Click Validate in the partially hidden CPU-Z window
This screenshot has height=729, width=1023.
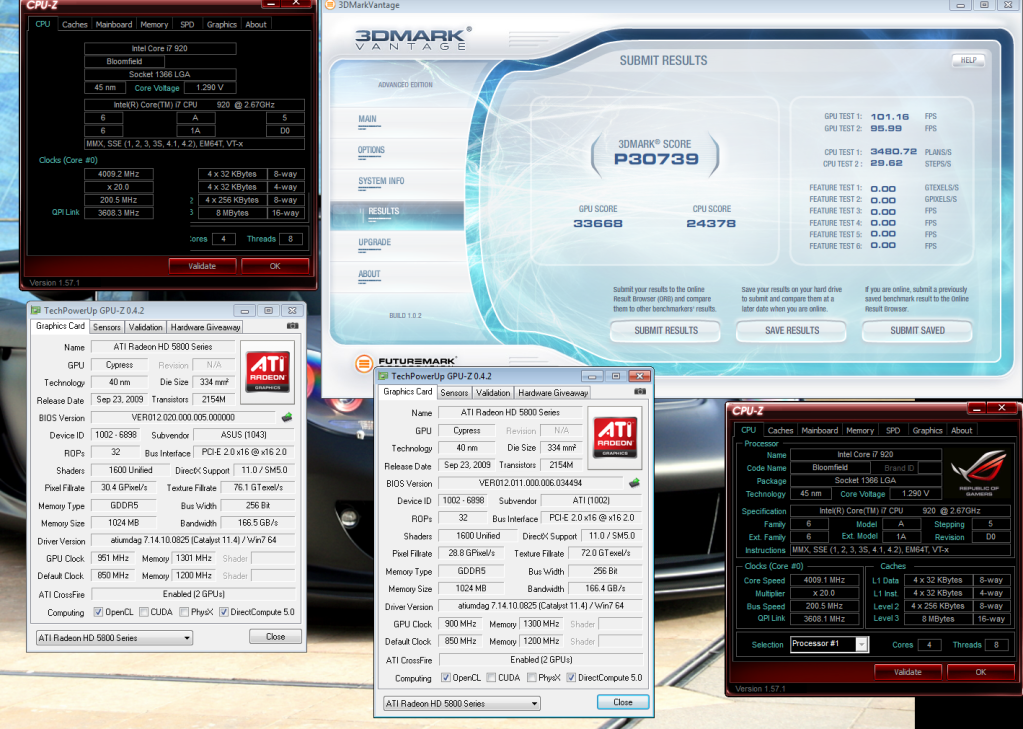202,266
